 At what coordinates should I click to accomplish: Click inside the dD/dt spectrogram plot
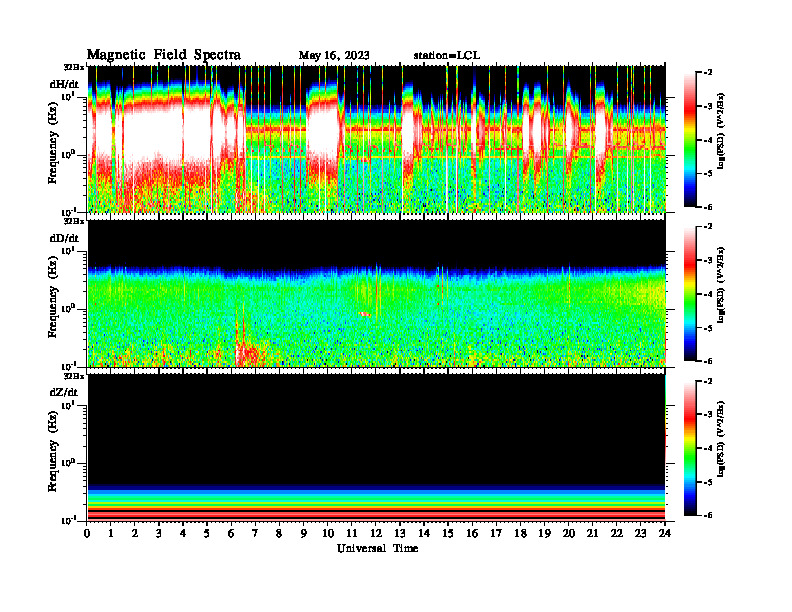pos(376,293)
